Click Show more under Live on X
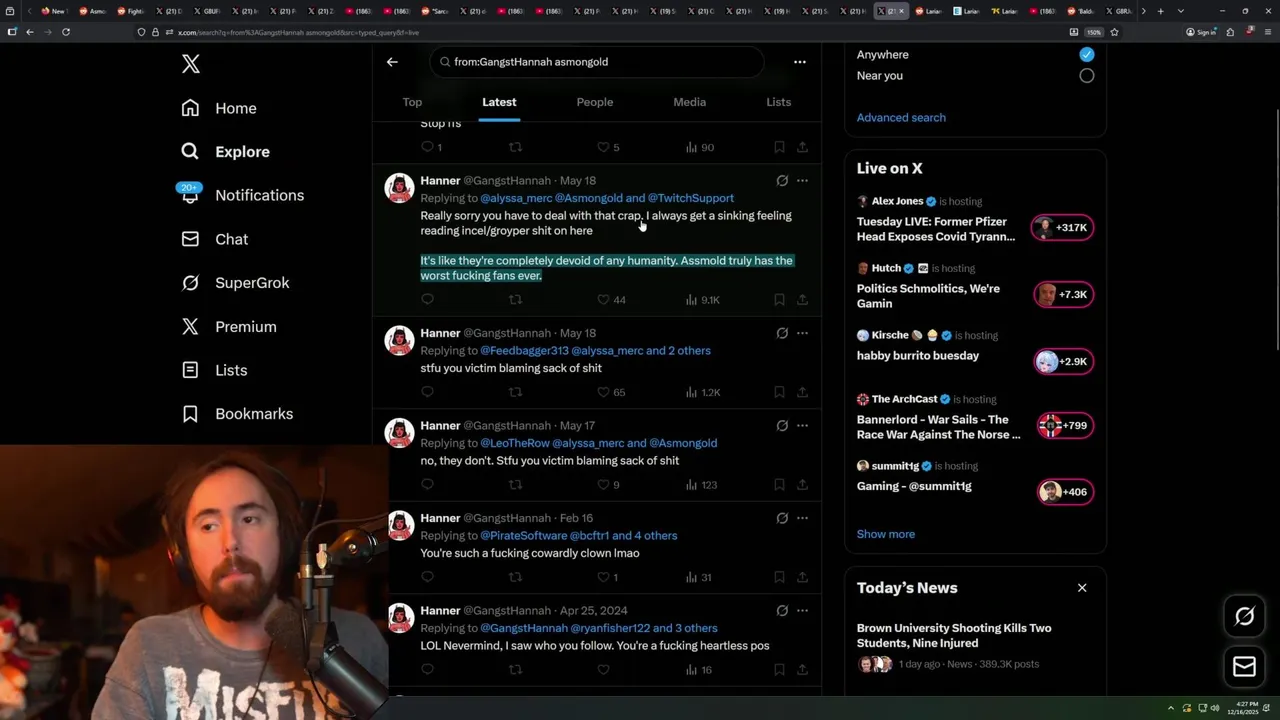Screen dimensions: 1280x720 pos(886,534)
